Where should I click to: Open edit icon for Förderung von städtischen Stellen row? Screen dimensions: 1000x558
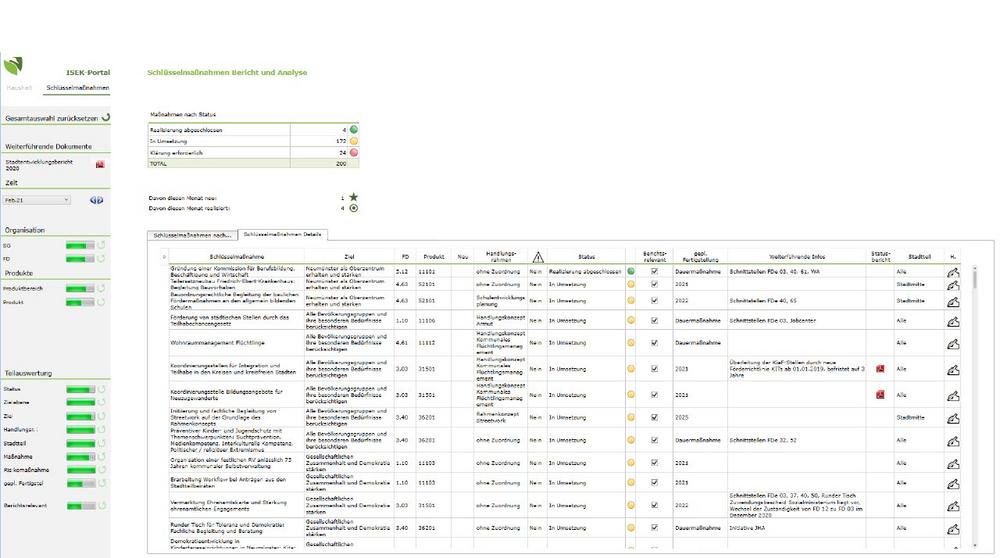(953, 321)
